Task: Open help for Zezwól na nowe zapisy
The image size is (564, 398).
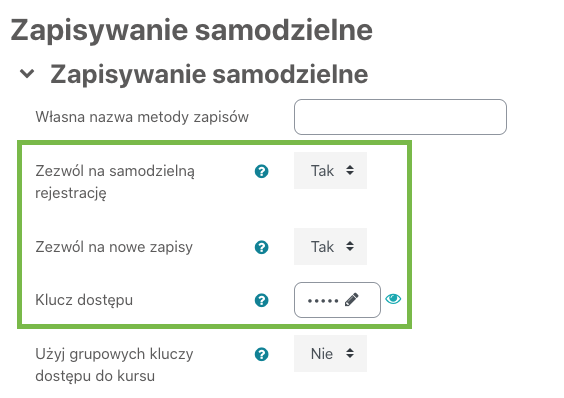Action: (x=261, y=247)
